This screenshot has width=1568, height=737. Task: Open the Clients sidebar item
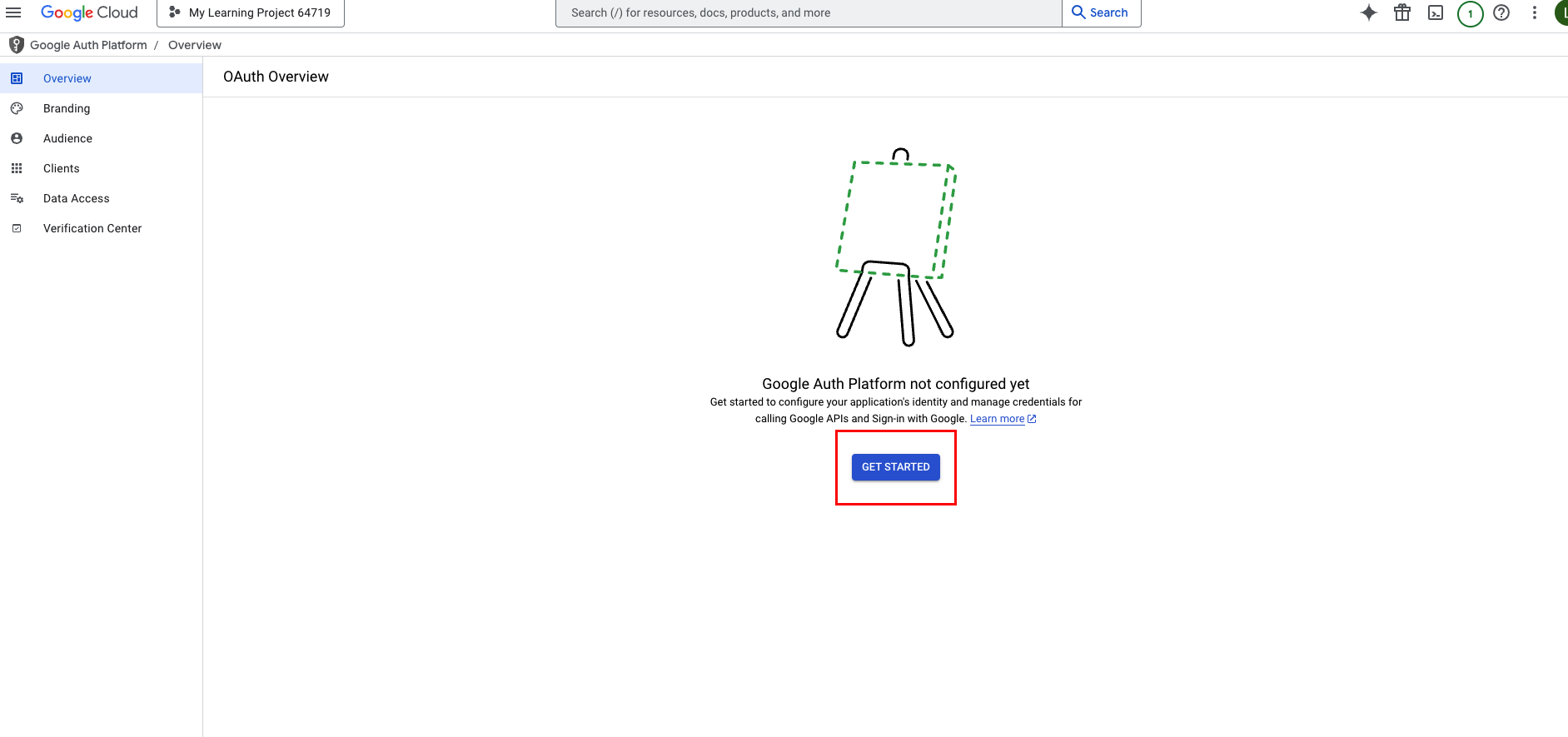[101, 168]
